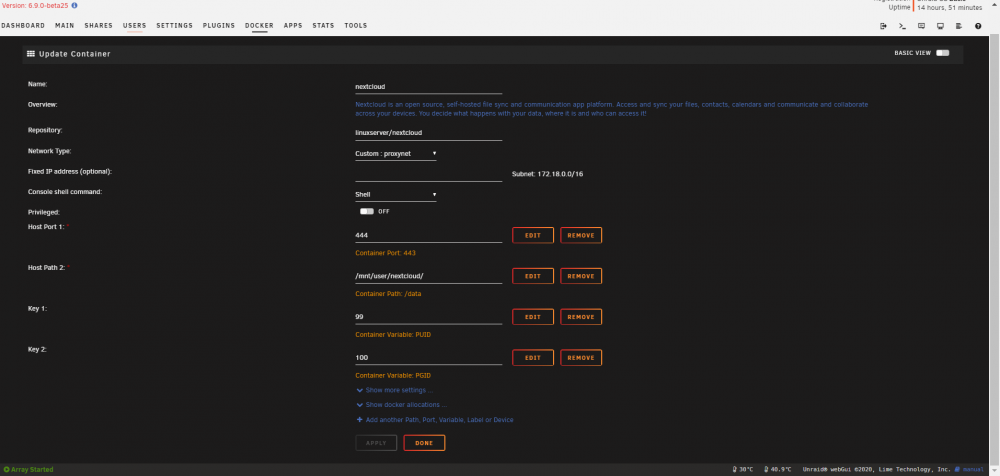Click the Host Port 1 field 444

(429, 235)
